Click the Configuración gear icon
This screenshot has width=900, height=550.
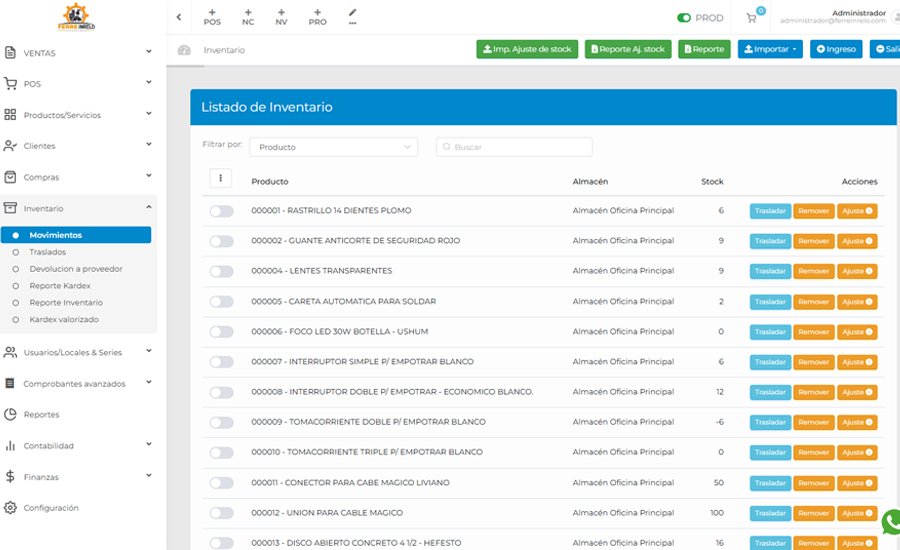click(x=10, y=508)
